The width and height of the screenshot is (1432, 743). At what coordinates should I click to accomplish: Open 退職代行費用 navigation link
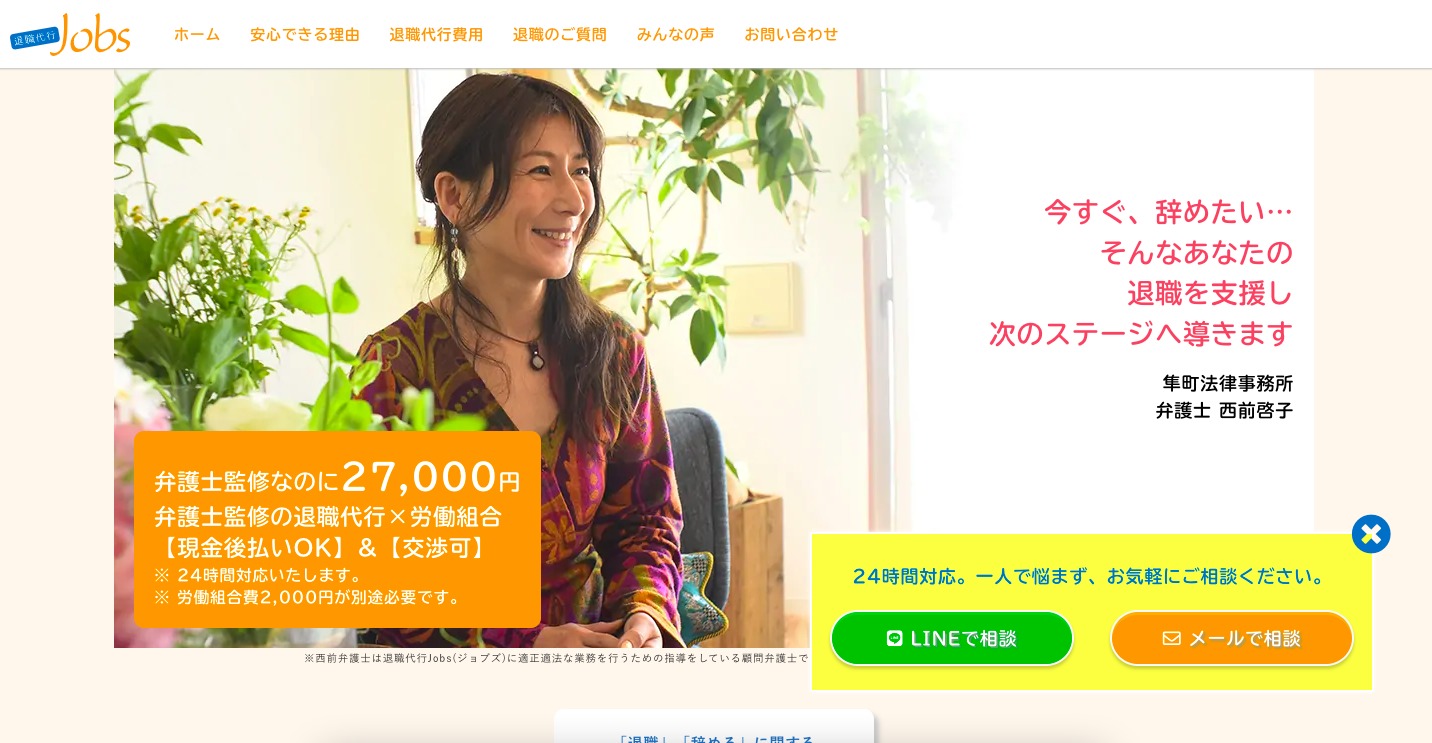pos(436,34)
